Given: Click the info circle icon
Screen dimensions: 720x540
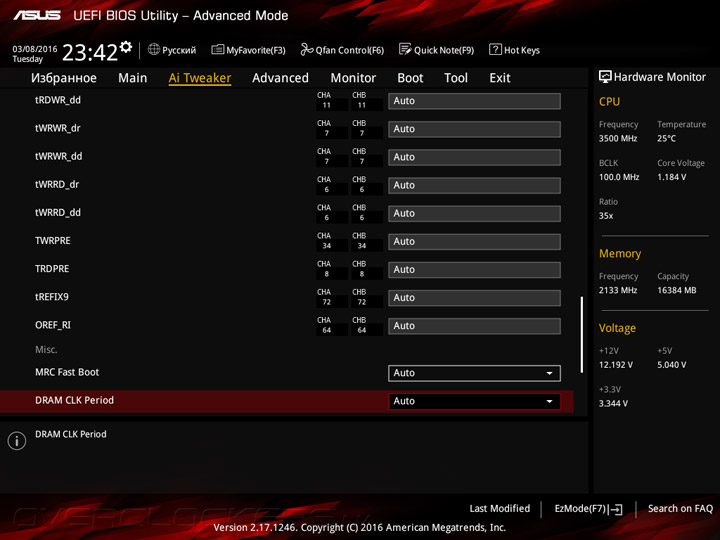Looking at the screenshot, I should 17,441.
